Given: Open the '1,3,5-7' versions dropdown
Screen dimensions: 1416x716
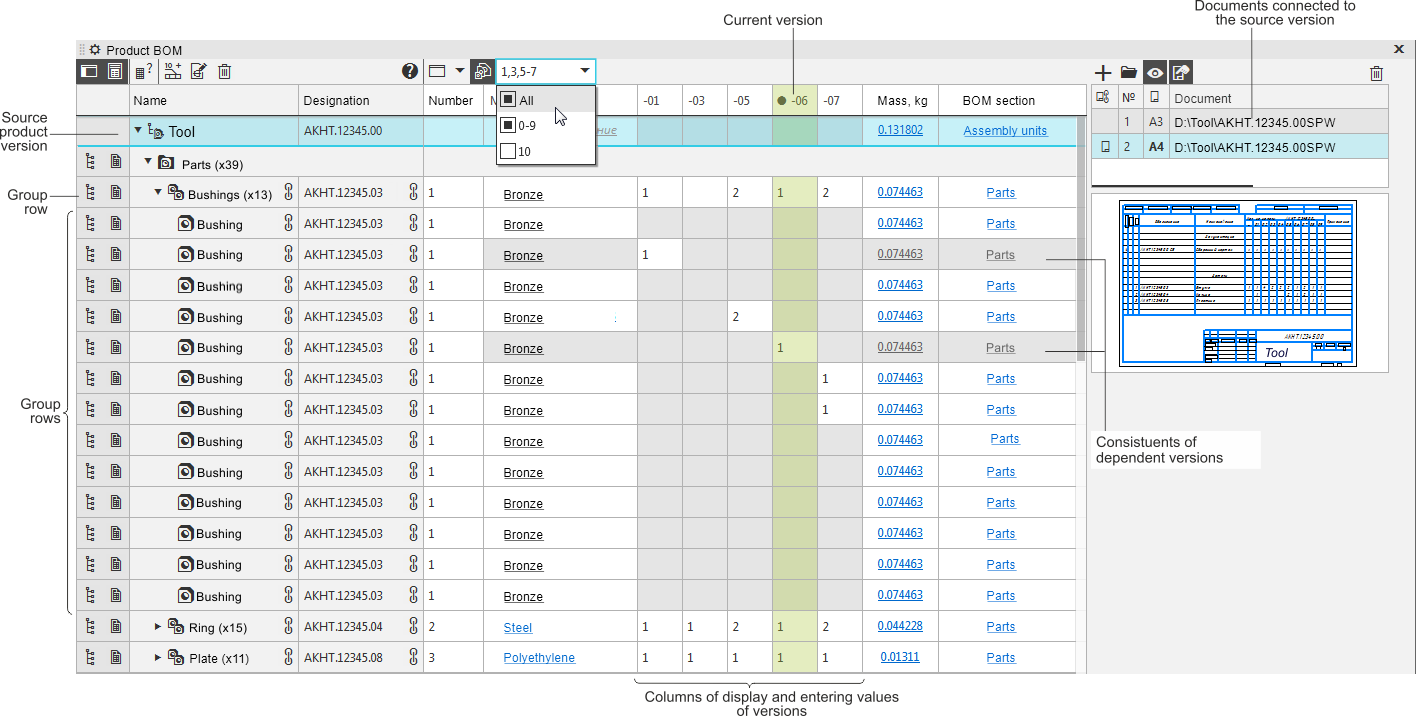Looking at the screenshot, I should click(x=584, y=71).
